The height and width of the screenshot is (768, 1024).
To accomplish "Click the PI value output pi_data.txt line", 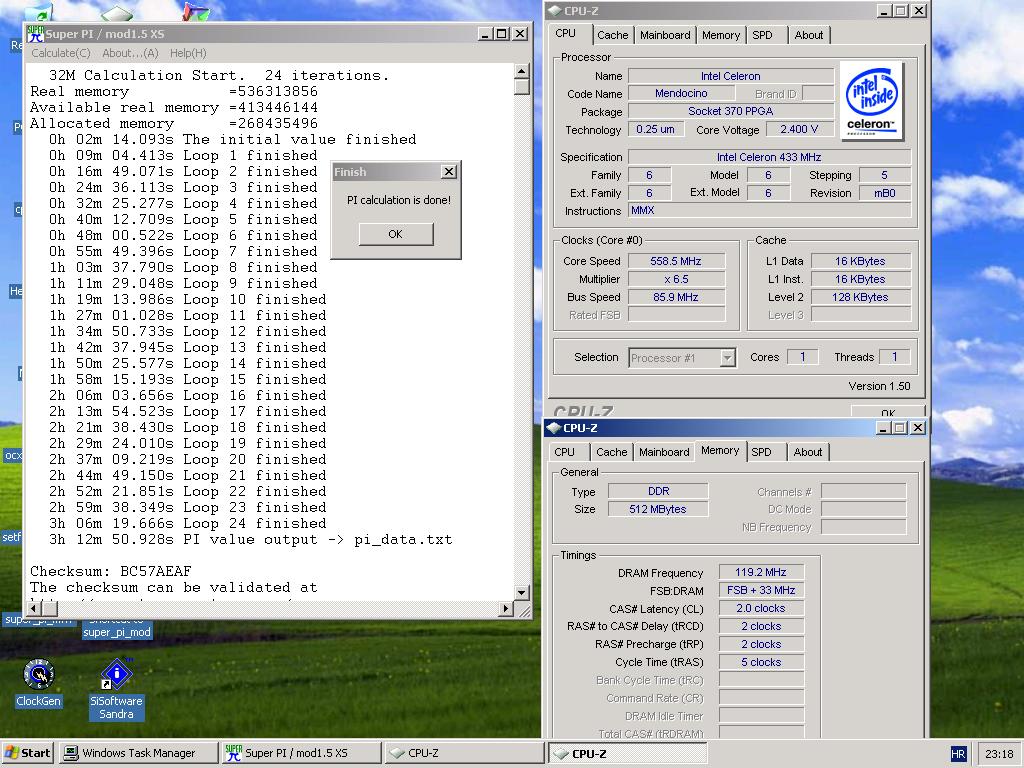I will [250, 539].
